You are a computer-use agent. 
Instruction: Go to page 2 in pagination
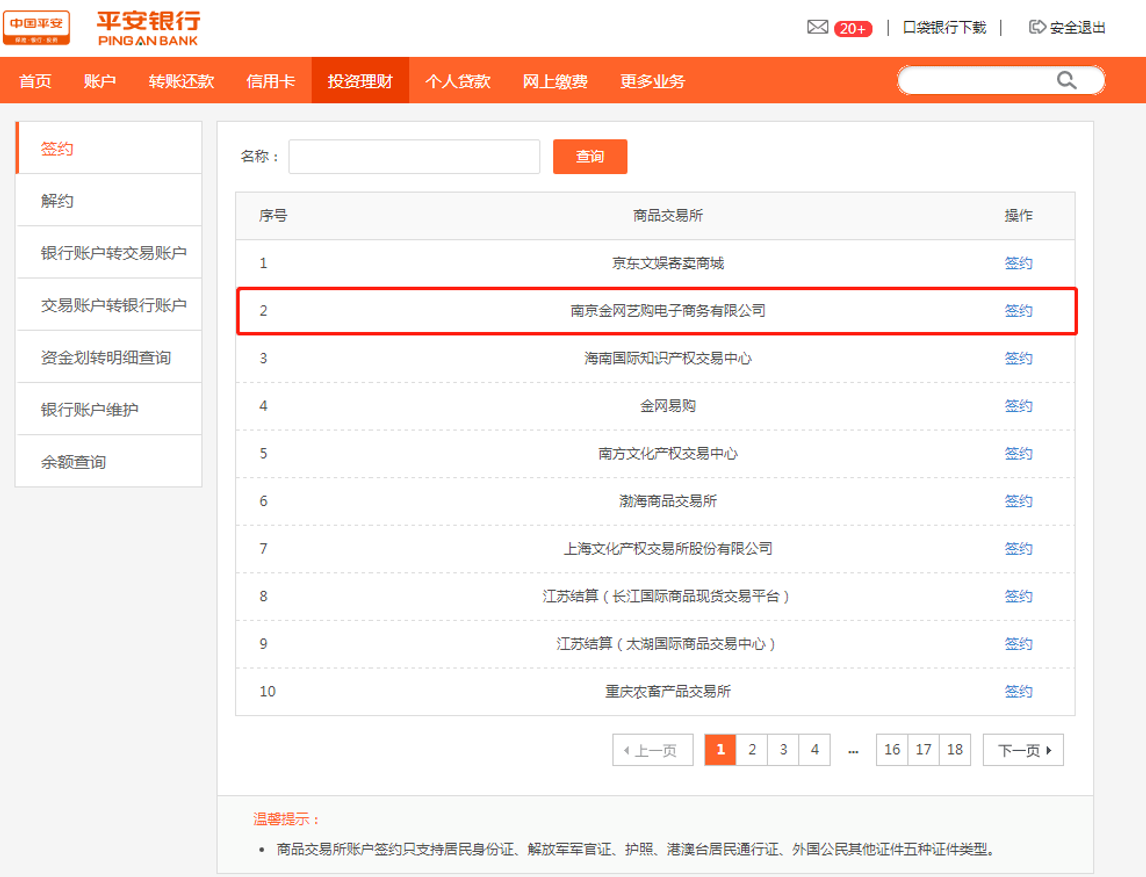[752, 750]
